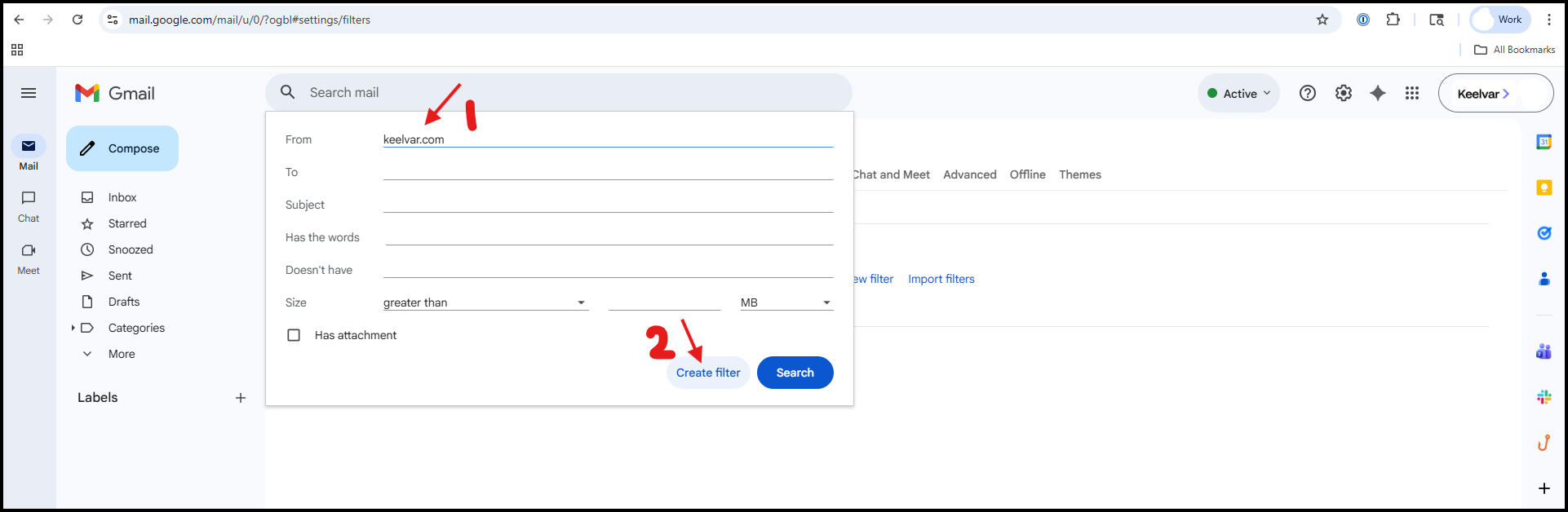Open the Drafts folder
This screenshot has width=1568, height=512.
pos(124,302)
